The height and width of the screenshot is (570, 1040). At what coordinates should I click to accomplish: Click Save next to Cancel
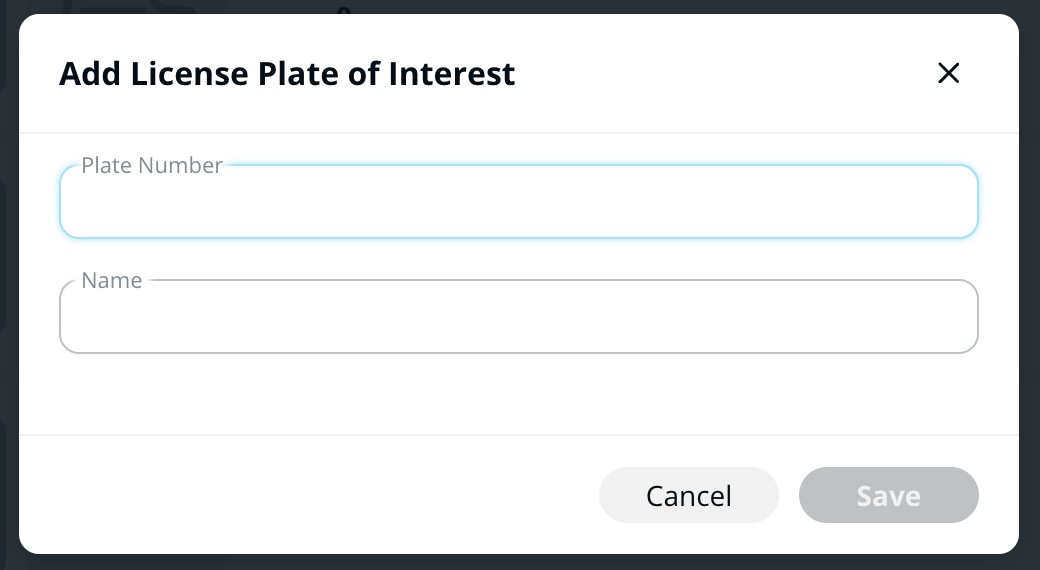click(x=888, y=495)
